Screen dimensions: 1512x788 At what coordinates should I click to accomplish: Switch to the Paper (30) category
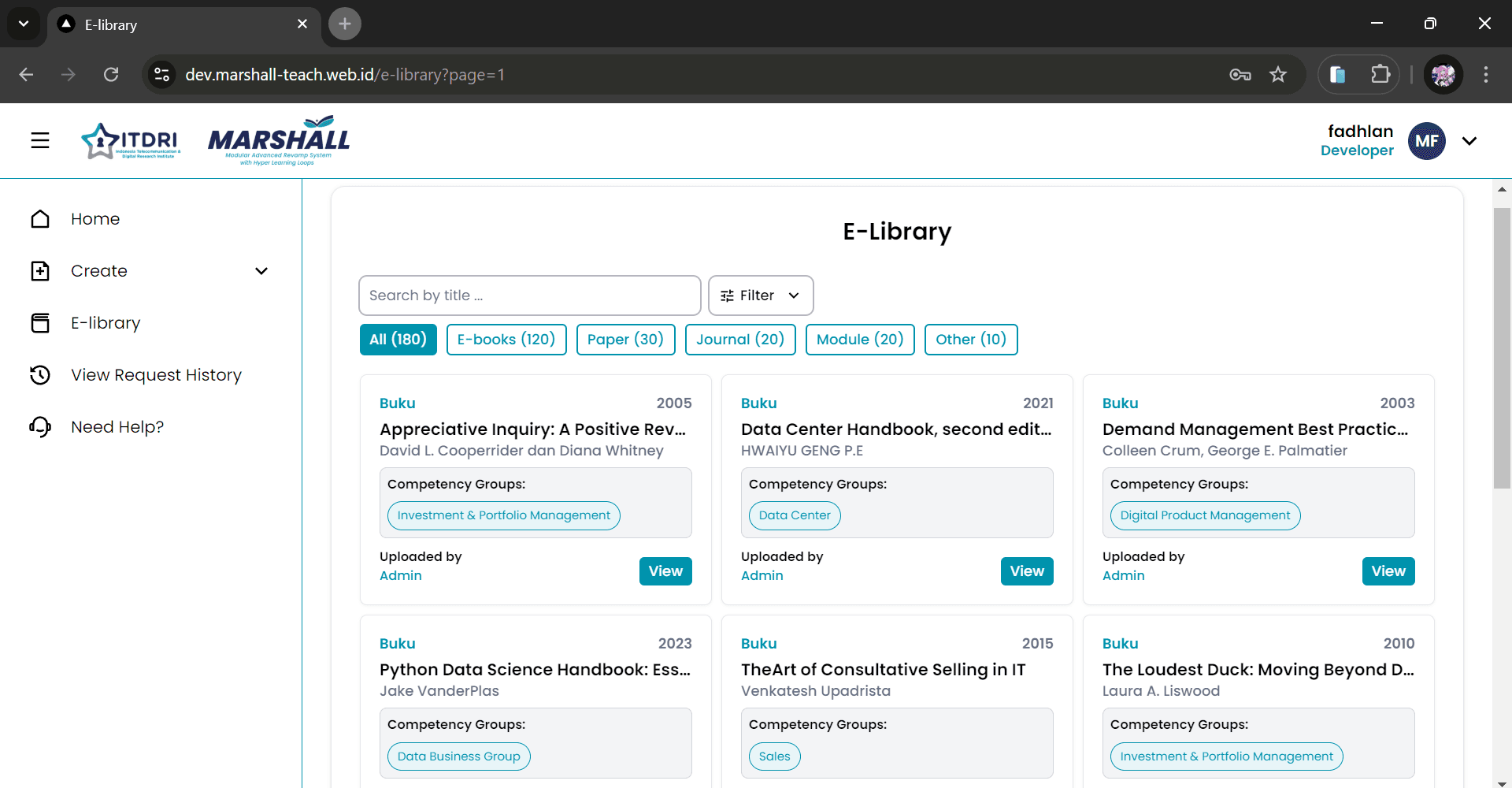pos(625,340)
